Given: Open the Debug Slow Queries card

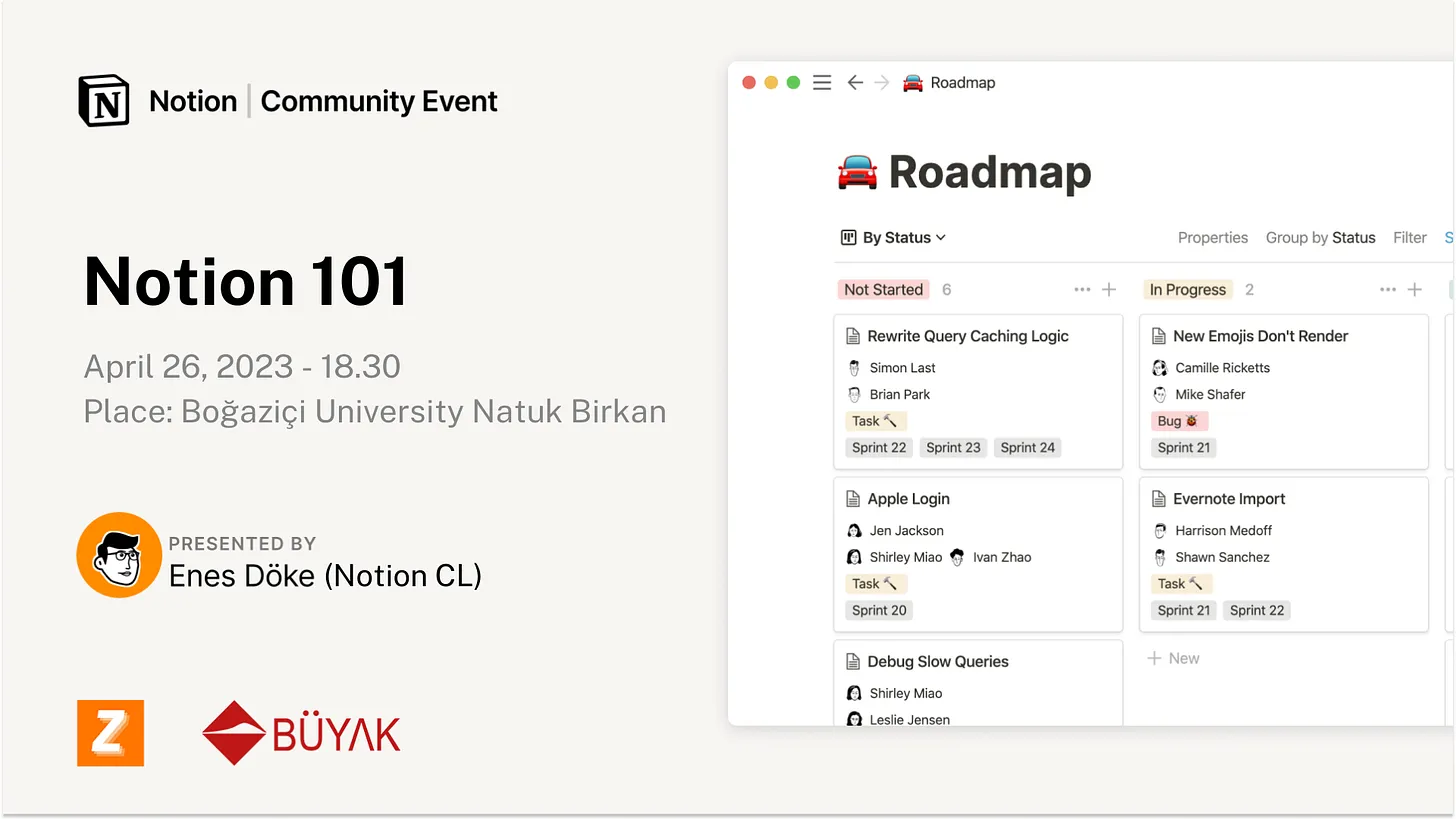Looking at the screenshot, I should [978, 683].
